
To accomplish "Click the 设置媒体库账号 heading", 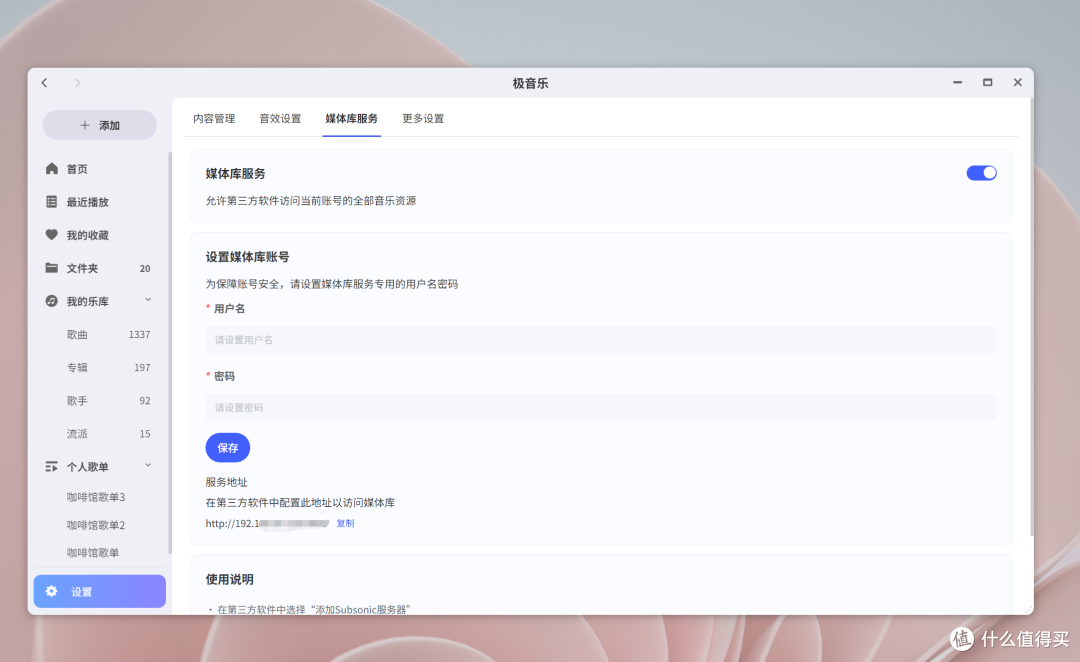I will 247,257.
